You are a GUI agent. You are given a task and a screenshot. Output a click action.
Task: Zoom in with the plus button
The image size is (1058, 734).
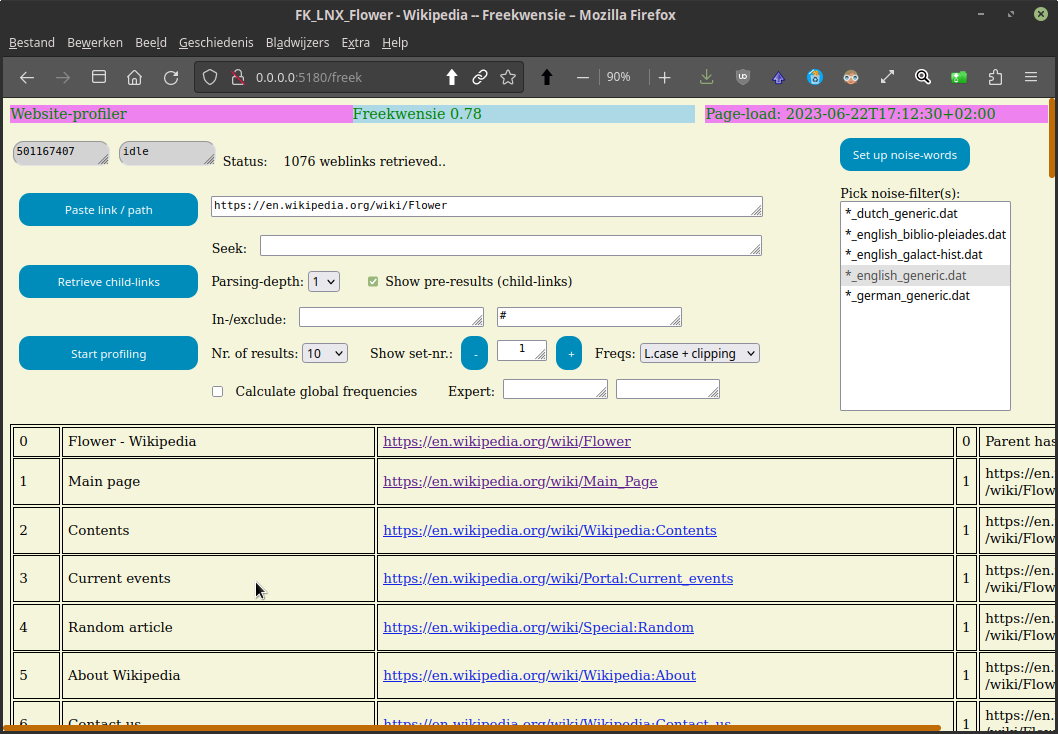[665, 78]
